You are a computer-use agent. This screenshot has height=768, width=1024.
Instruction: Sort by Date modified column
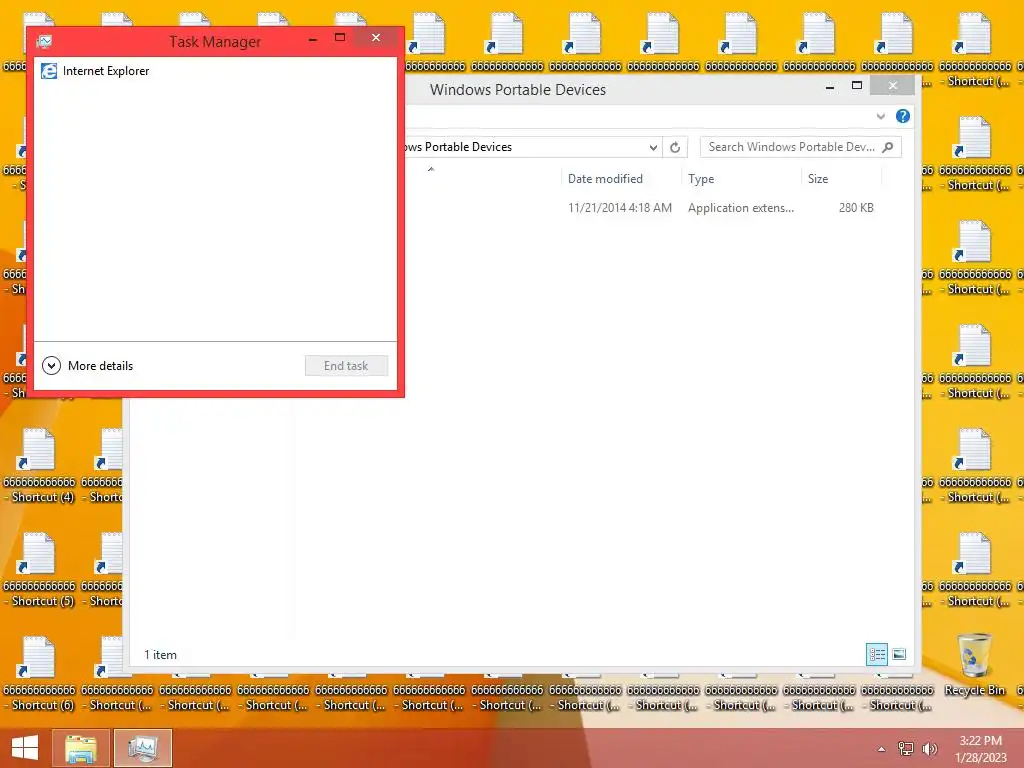click(x=605, y=179)
